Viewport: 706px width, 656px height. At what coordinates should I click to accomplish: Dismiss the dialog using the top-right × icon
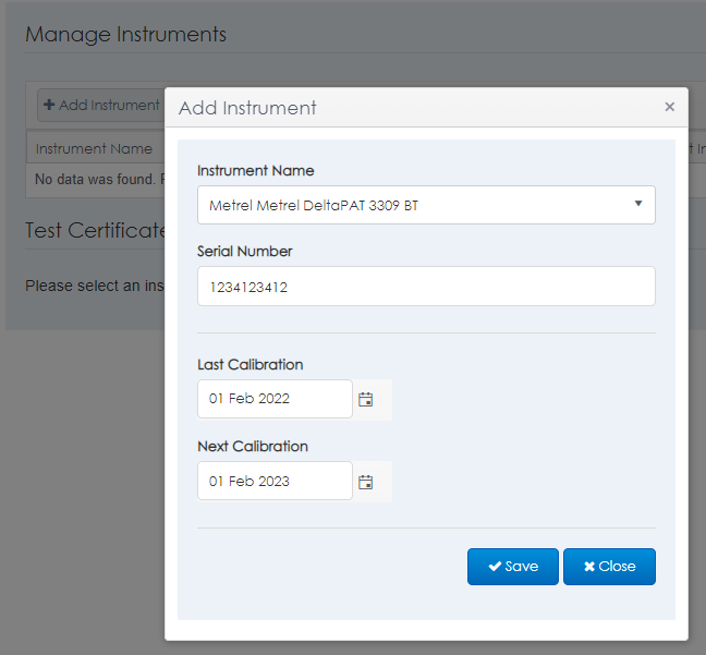tap(670, 107)
